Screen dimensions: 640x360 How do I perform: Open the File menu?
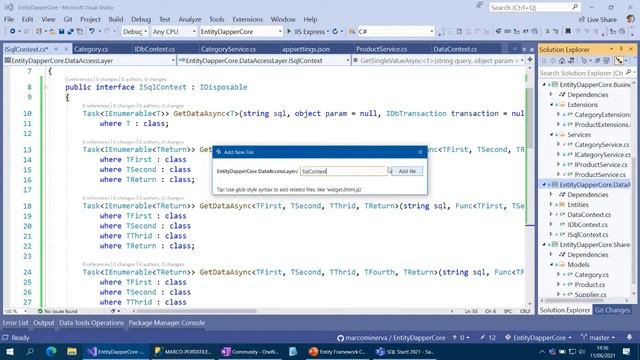coord(9,19)
